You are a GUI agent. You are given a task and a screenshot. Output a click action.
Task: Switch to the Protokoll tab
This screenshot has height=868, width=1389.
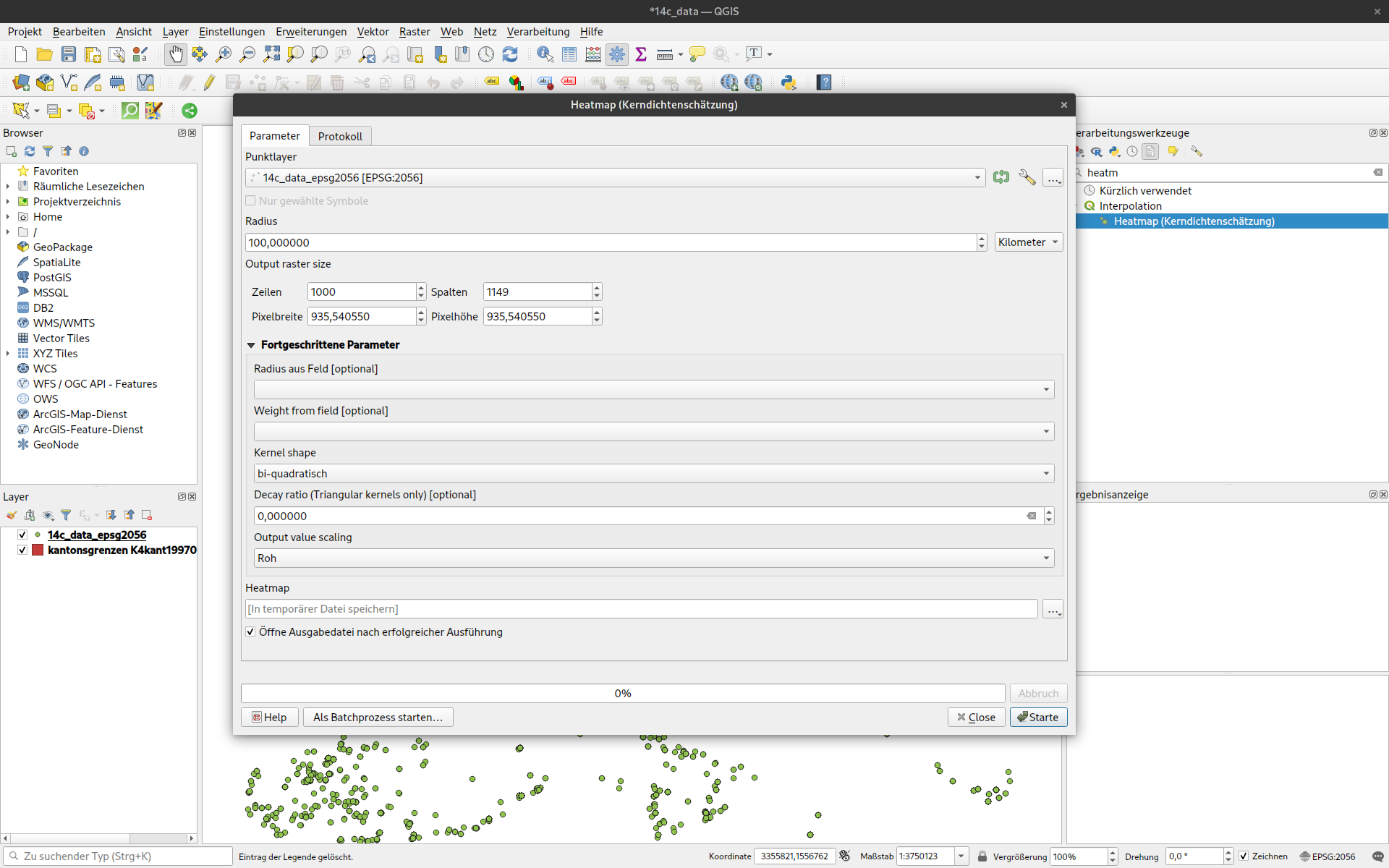[x=340, y=136]
